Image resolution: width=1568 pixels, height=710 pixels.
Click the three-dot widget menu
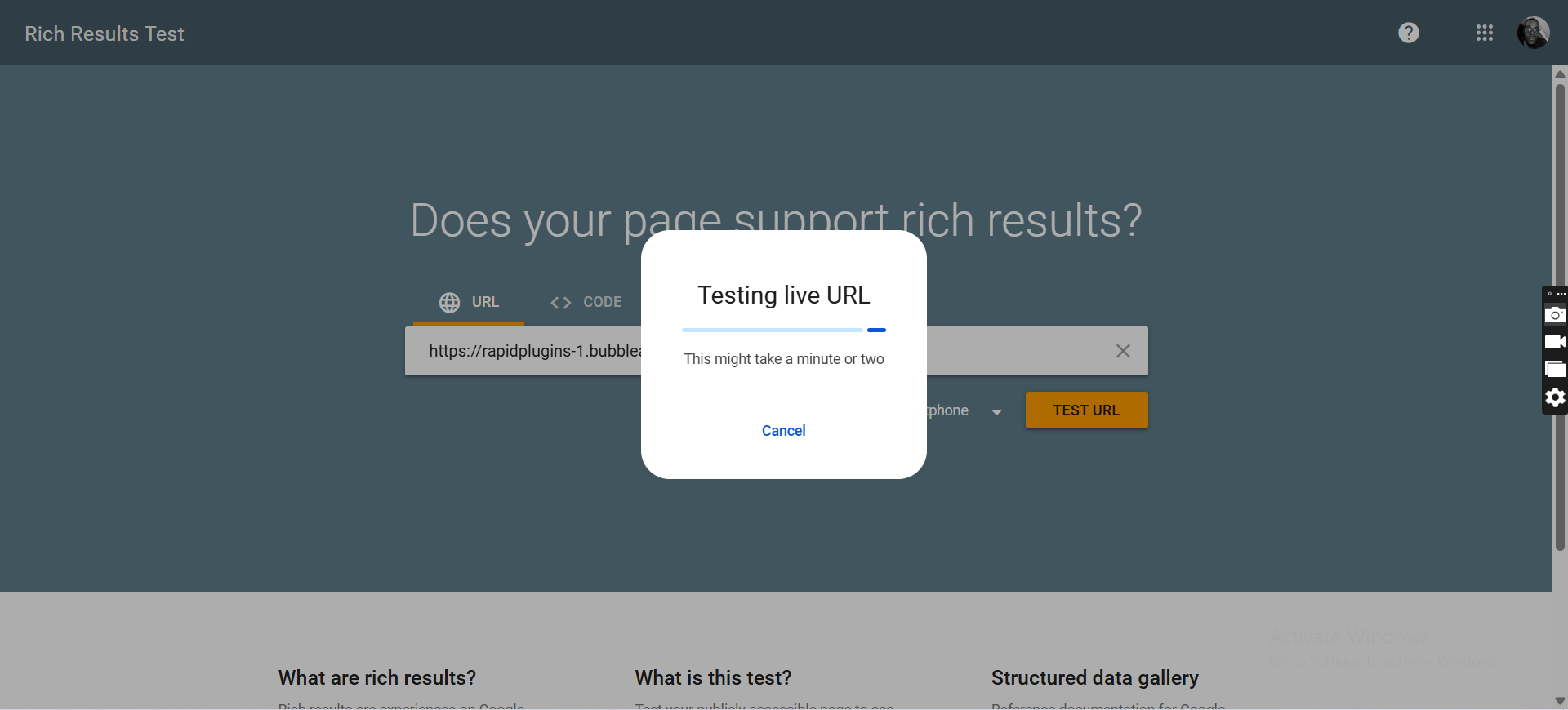tap(1561, 294)
